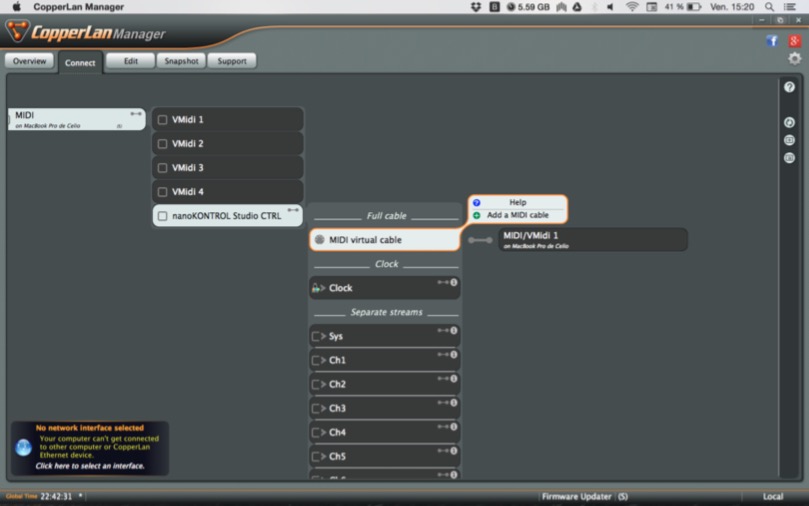This screenshot has width=809, height=506.
Task: Check the VMidi 1 checkbox
Action: (x=163, y=120)
